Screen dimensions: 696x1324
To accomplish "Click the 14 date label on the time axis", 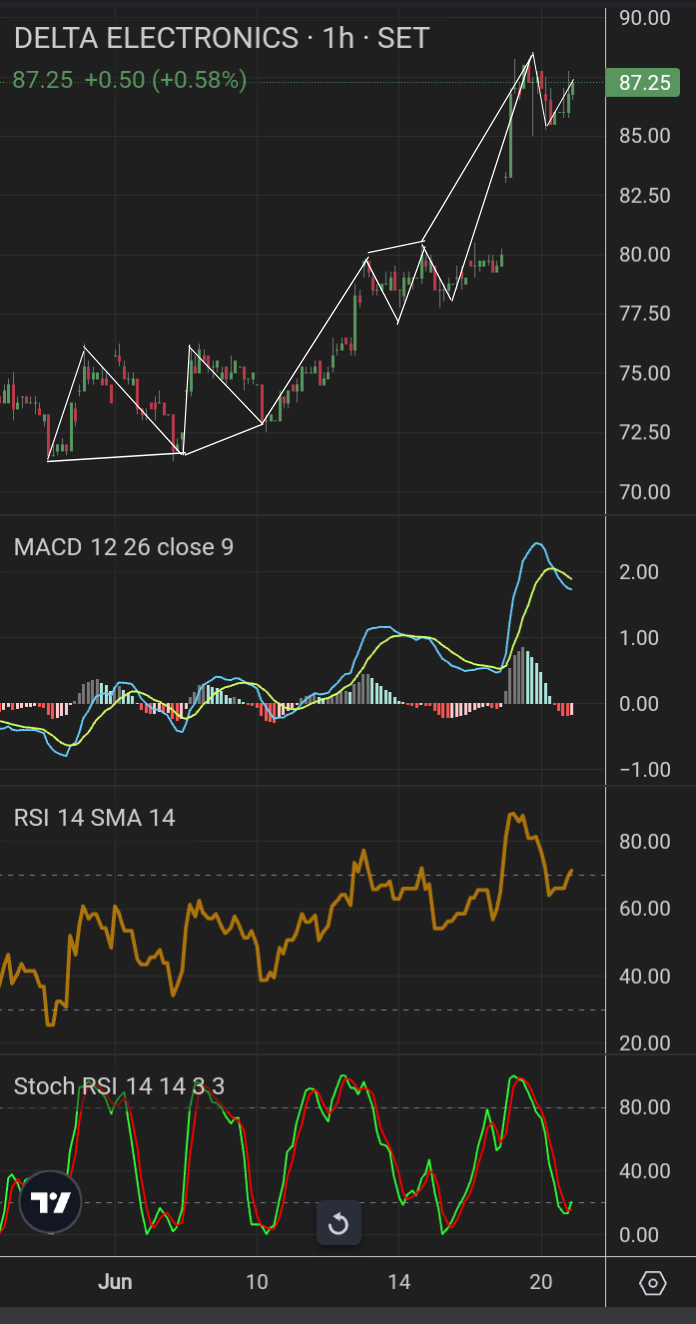I will click(x=399, y=1282).
